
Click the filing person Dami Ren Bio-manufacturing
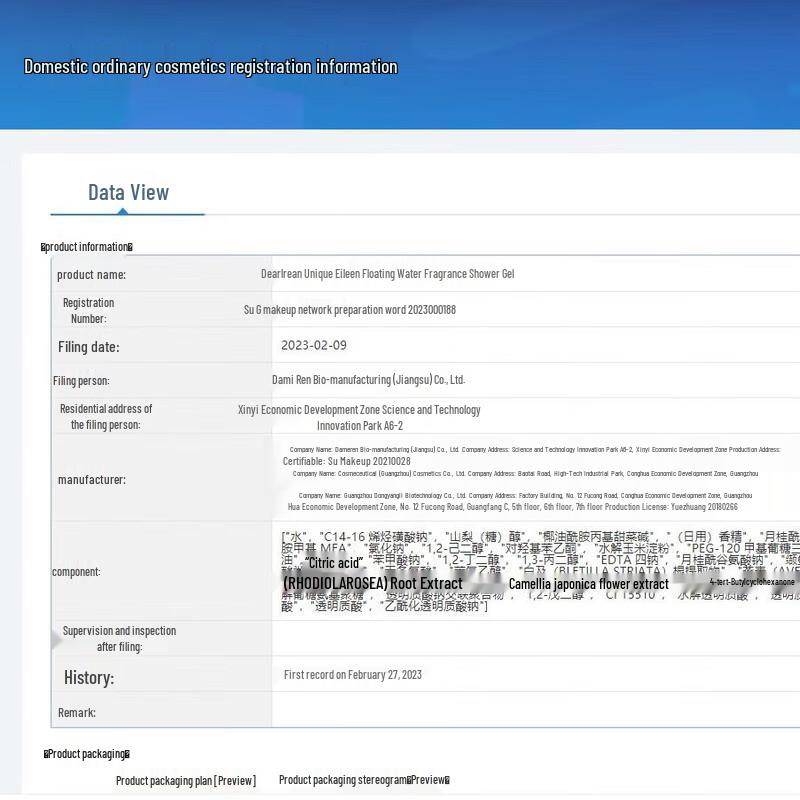point(368,380)
